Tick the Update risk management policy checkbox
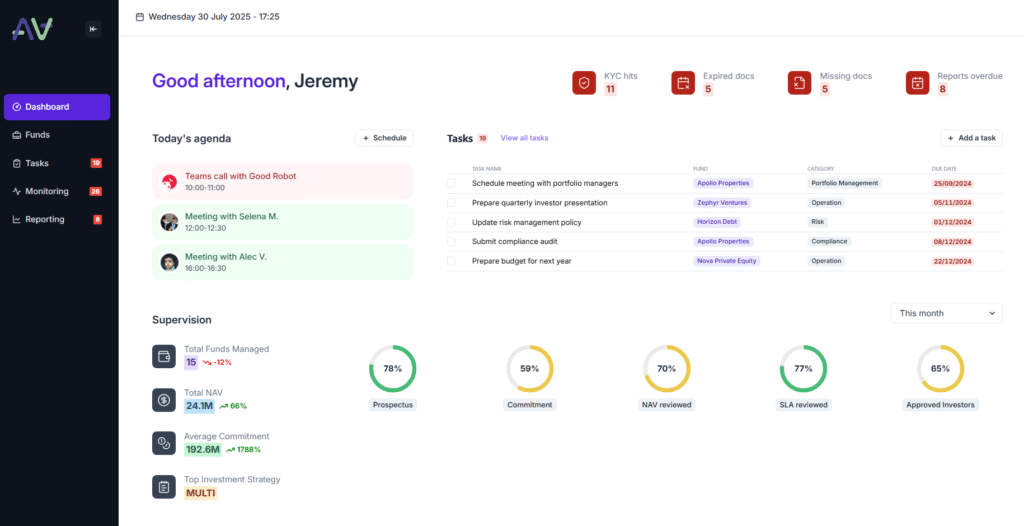Image resolution: width=1024 pixels, height=526 pixels. (x=451, y=222)
